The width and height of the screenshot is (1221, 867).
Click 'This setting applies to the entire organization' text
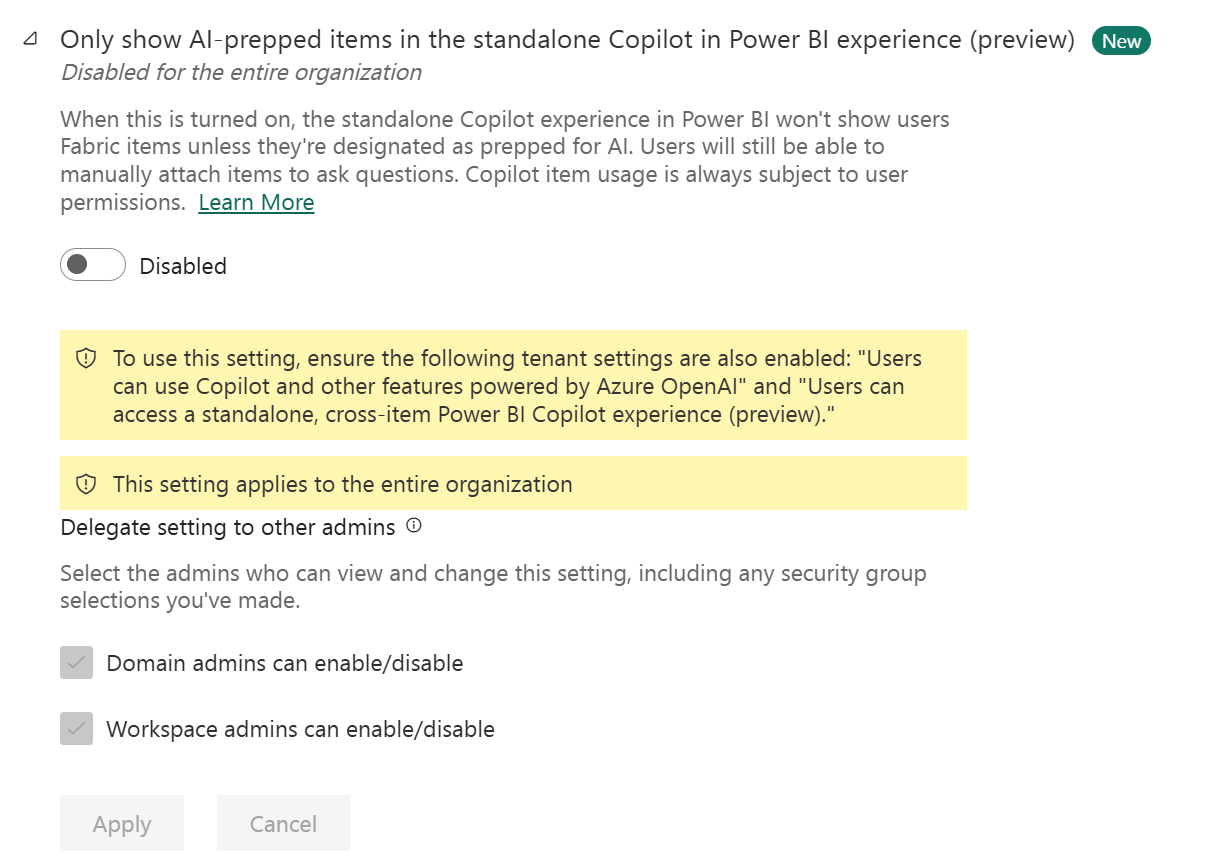[x=342, y=484]
